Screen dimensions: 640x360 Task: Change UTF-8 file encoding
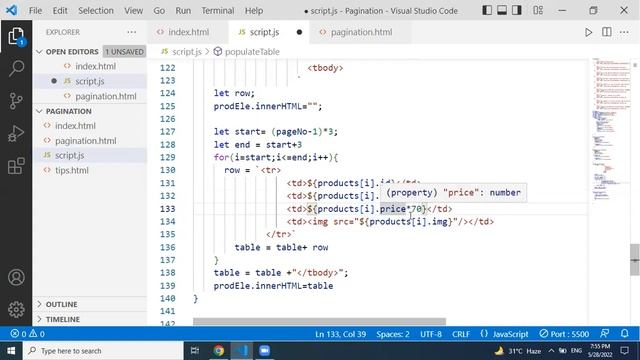(x=431, y=334)
